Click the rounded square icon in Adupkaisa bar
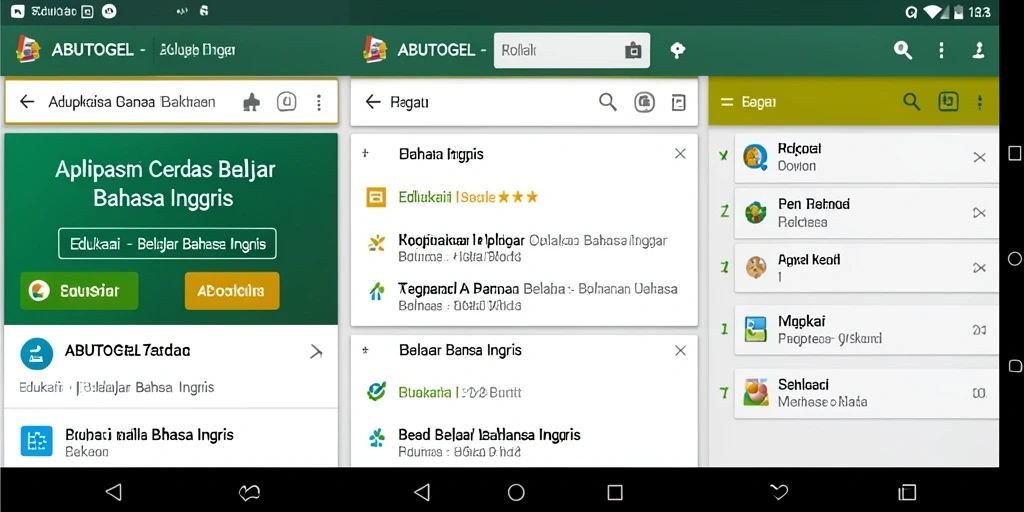Screen dimensions: 1024x512 287,101
